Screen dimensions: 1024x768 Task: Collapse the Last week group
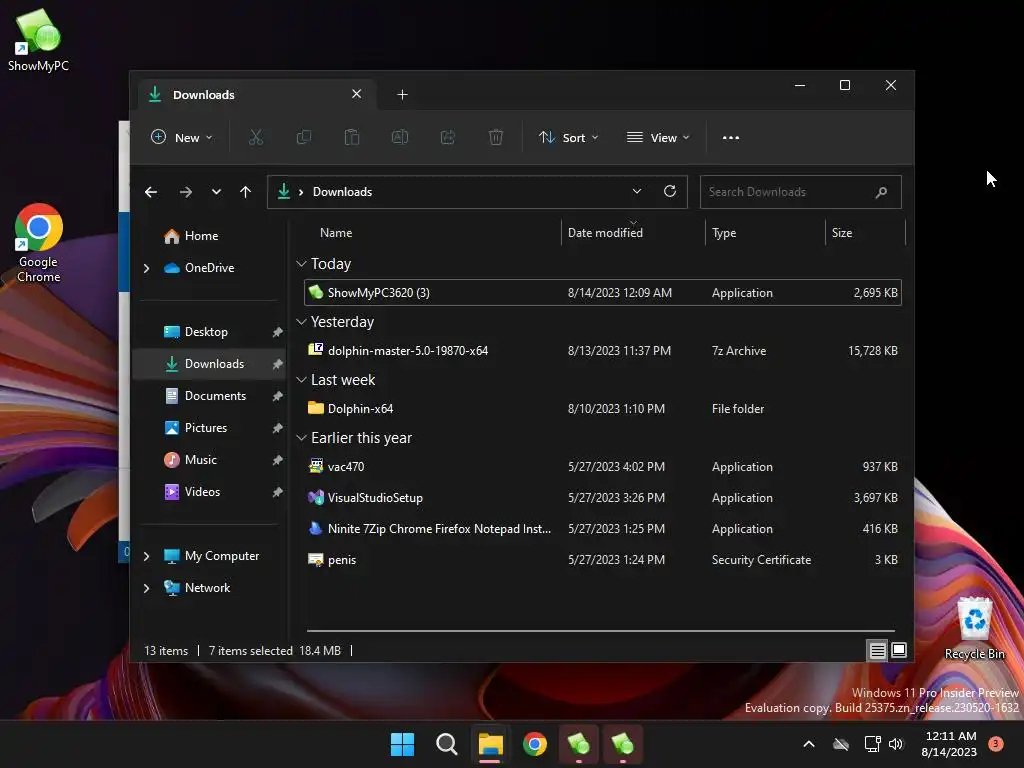[x=301, y=380]
